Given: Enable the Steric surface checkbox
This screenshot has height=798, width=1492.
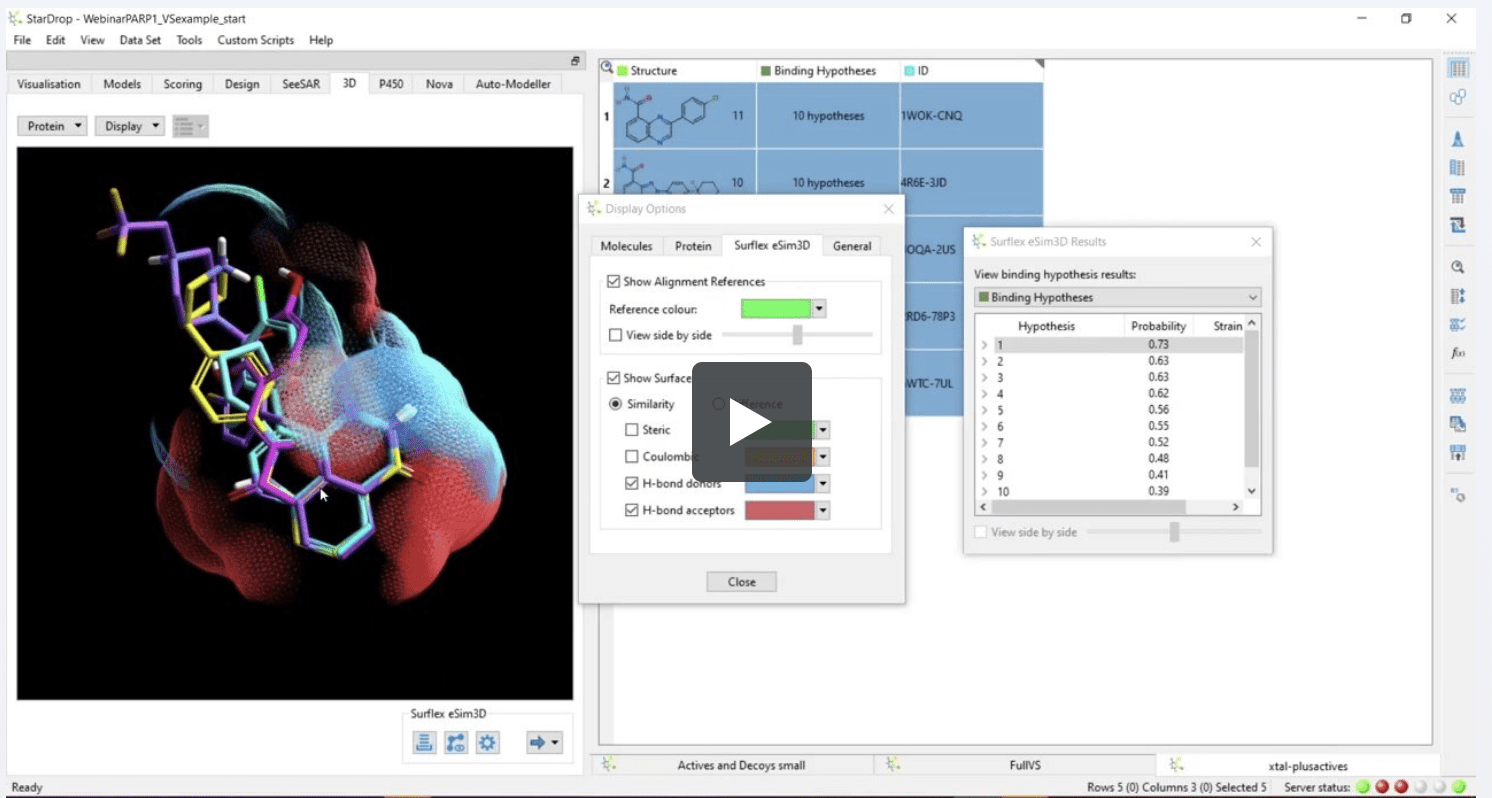Looking at the screenshot, I should click(631, 430).
